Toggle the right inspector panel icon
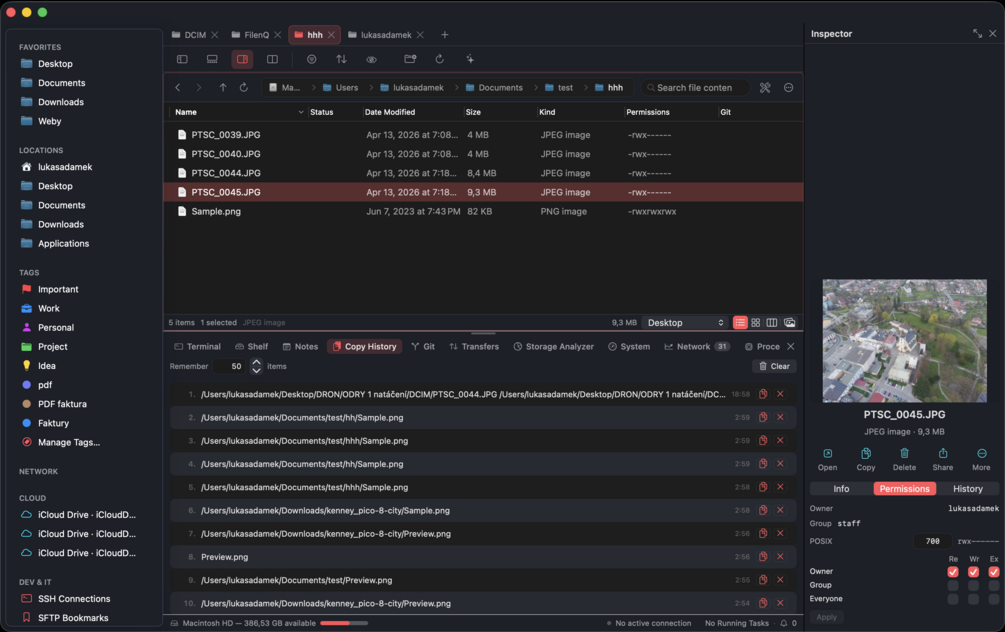This screenshot has height=632, width=1005. click(x=242, y=59)
